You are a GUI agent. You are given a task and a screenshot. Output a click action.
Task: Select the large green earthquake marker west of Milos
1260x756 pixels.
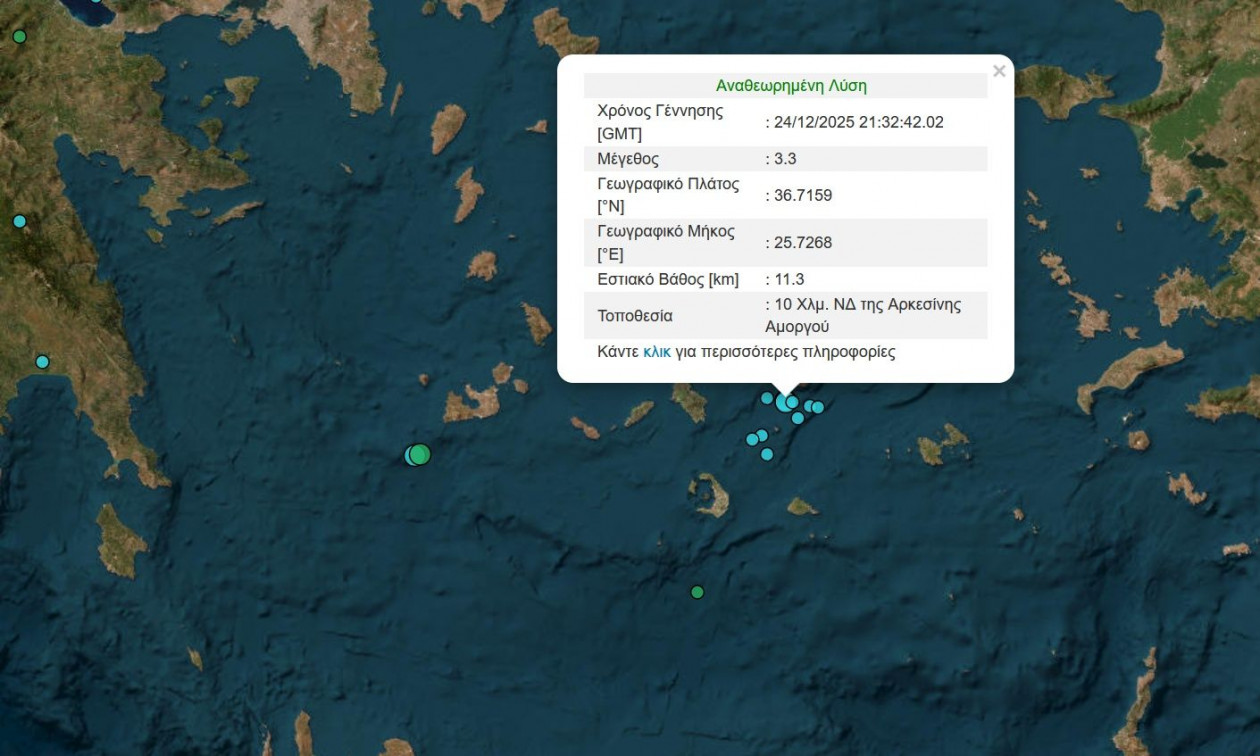click(421, 454)
